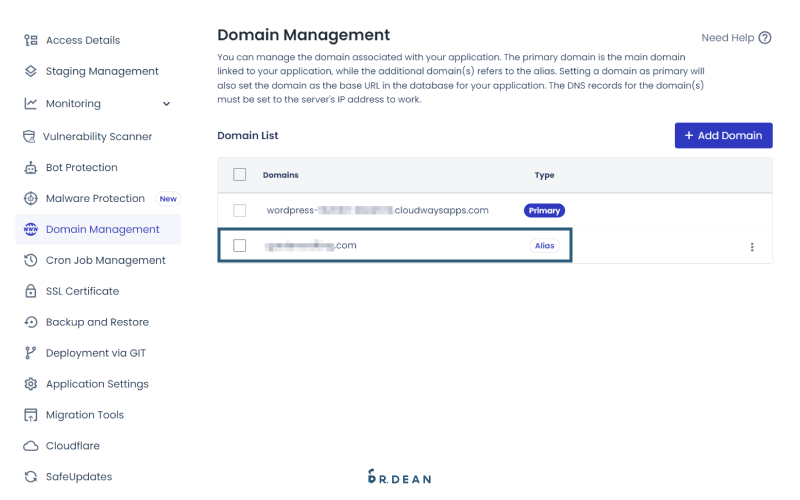The height and width of the screenshot is (500, 800).
Task: Expand the Monitoring submenu chevron
Action: (166, 104)
